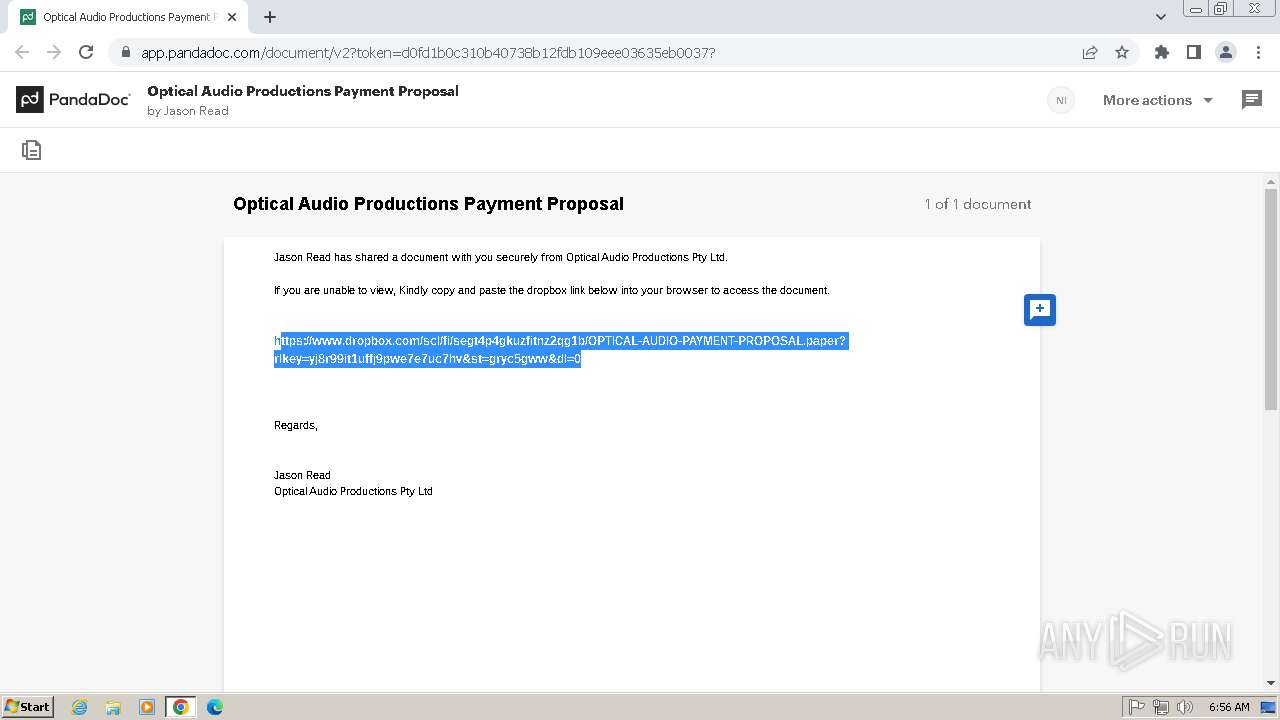Expand the More actions dropdown
The image size is (1280, 720).
(1157, 100)
